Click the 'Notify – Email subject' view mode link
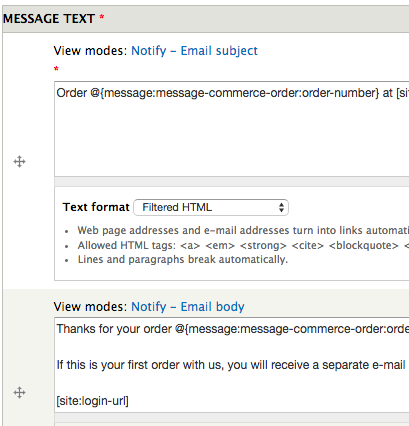409x426 pixels. pos(195,51)
